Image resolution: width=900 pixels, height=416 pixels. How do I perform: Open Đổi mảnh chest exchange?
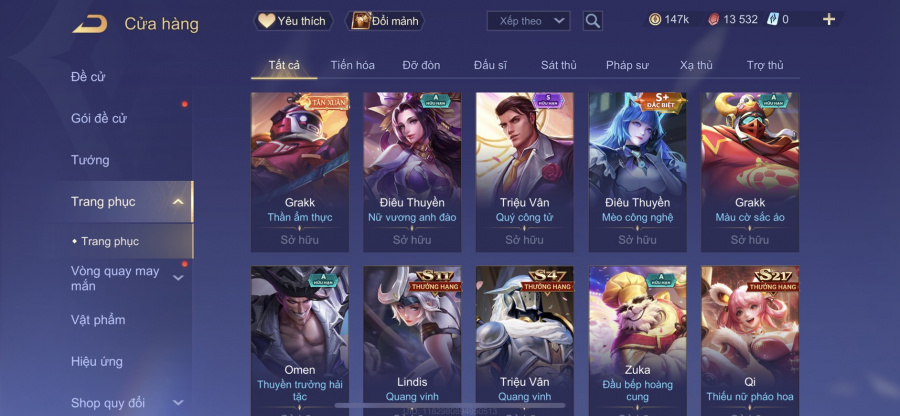[385, 21]
